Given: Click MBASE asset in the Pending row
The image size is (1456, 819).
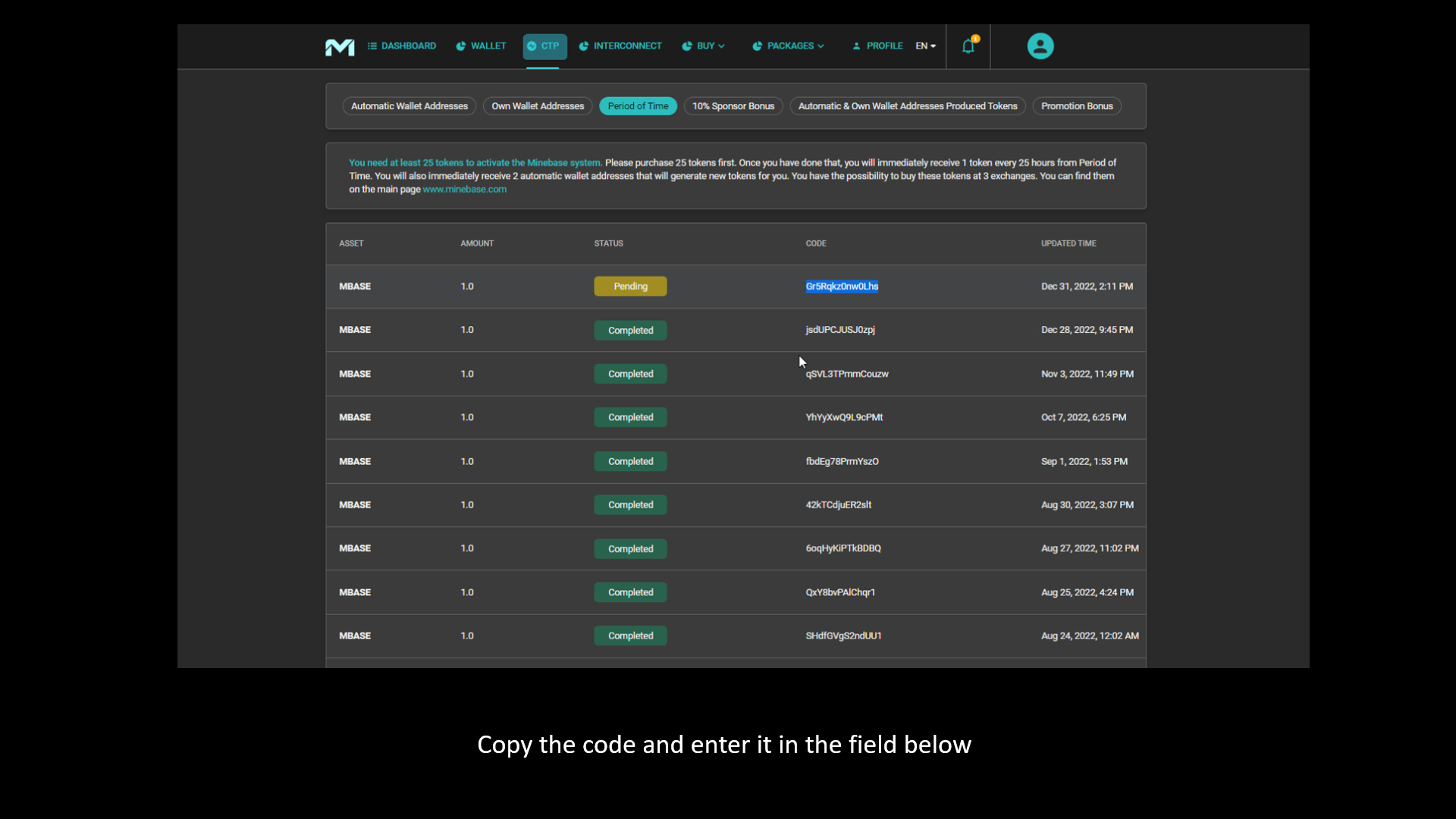Looking at the screenshot, I should point(355,286).
